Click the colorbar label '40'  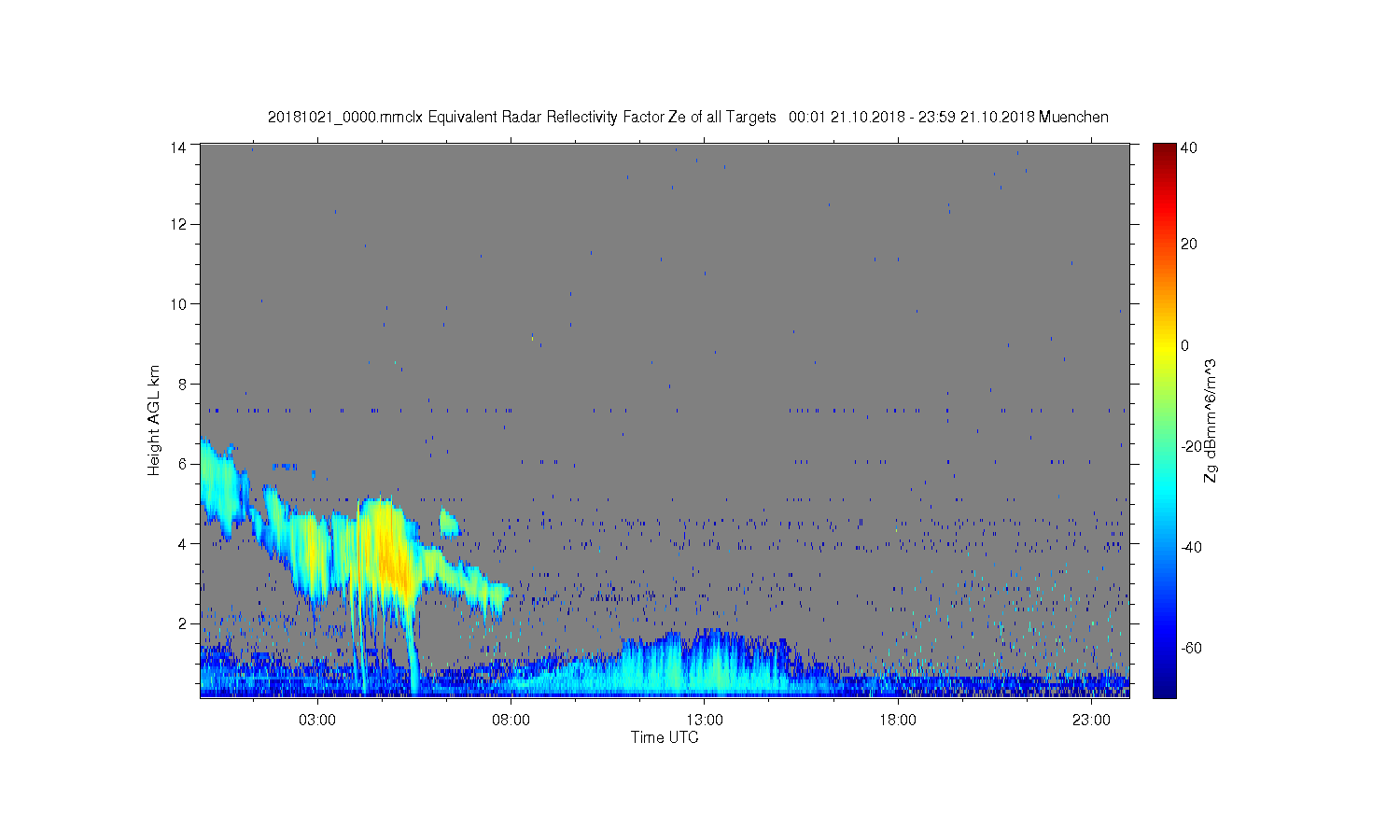pos(1189,148)
